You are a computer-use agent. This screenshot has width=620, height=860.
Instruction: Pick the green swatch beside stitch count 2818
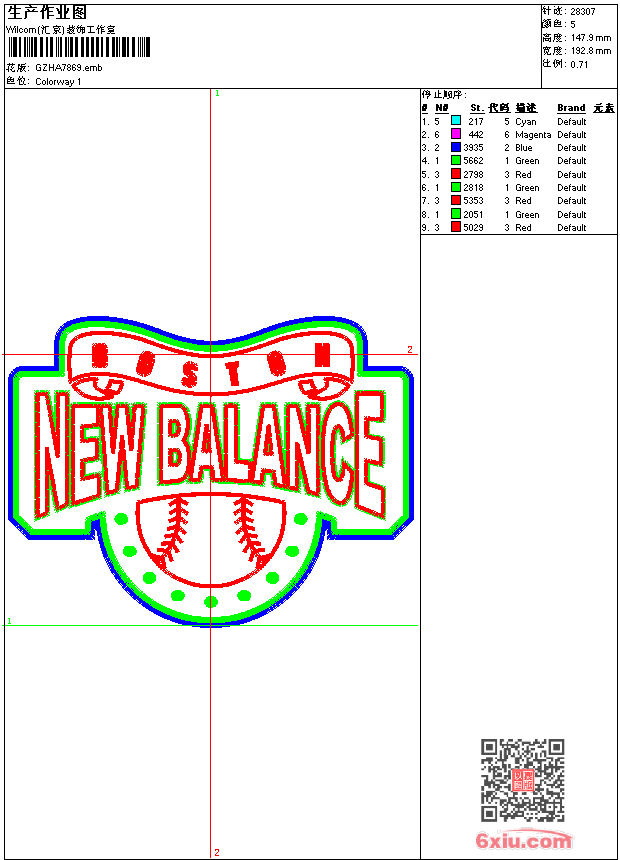[455, 187]
